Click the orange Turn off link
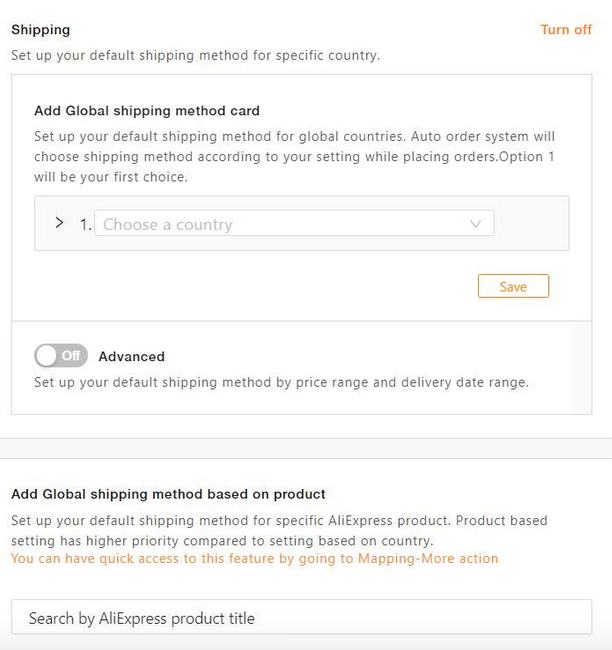 (x=566, y=30)
